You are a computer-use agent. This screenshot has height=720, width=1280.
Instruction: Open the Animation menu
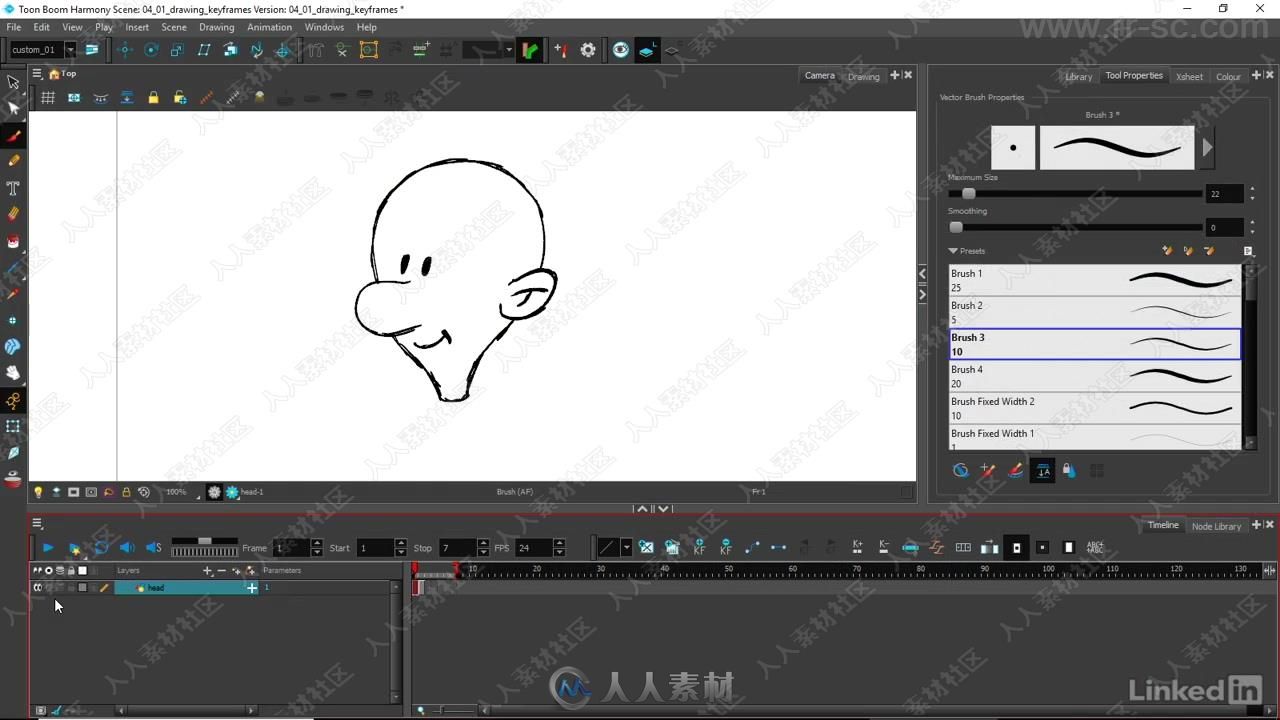[x=269, y=27]
